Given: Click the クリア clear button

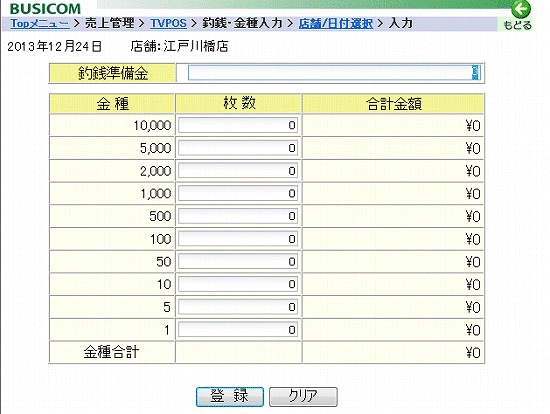Looking at the screenshot, I should [x=303, y=397].
